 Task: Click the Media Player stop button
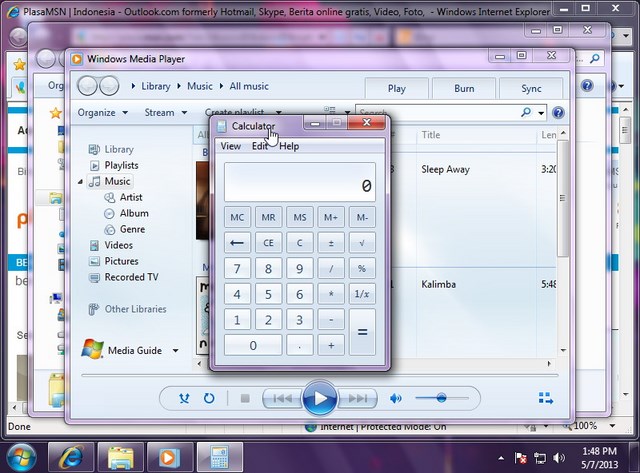(245, 398)
